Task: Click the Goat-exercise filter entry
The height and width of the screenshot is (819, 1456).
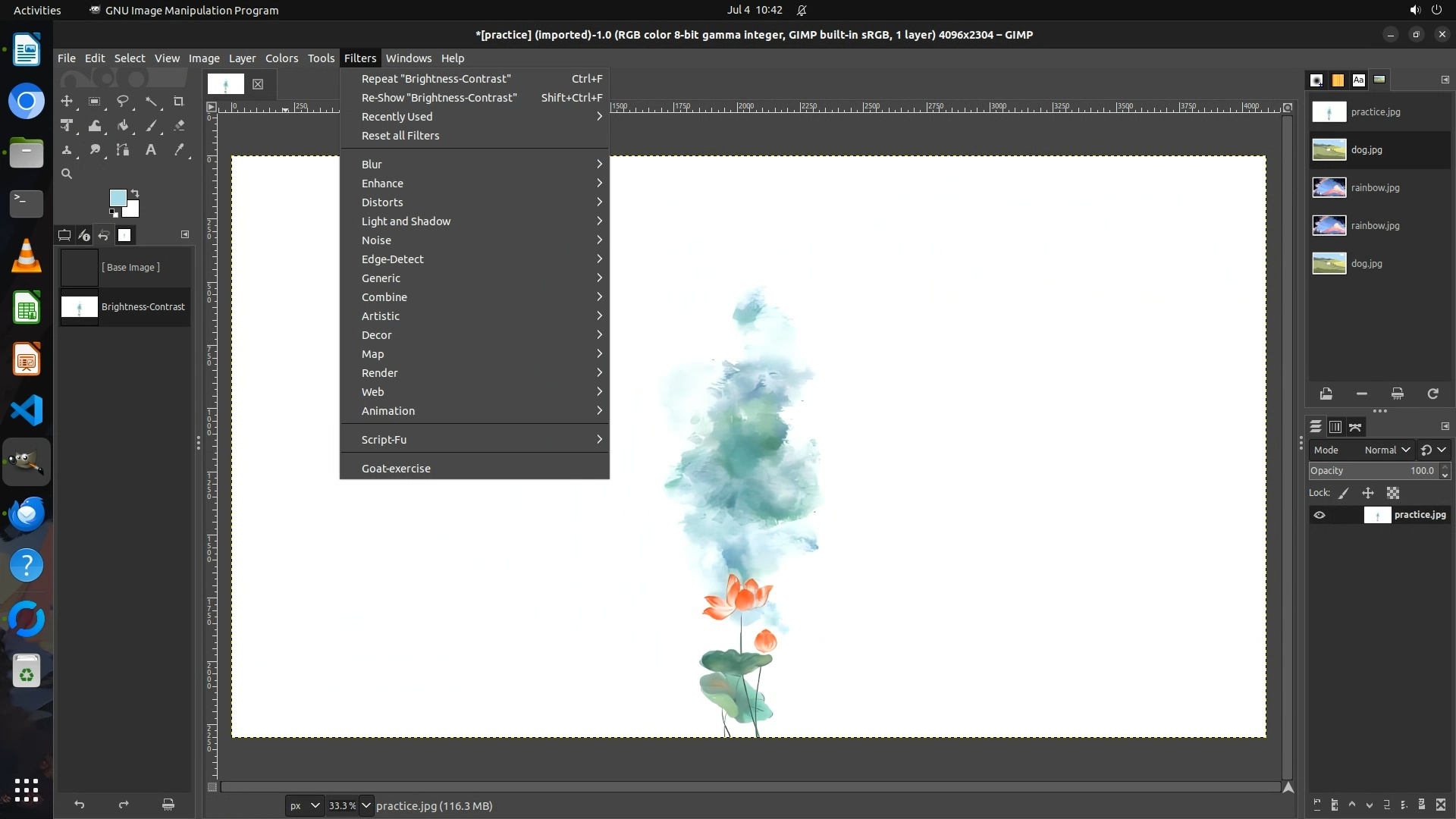Action: coord(396,469)
